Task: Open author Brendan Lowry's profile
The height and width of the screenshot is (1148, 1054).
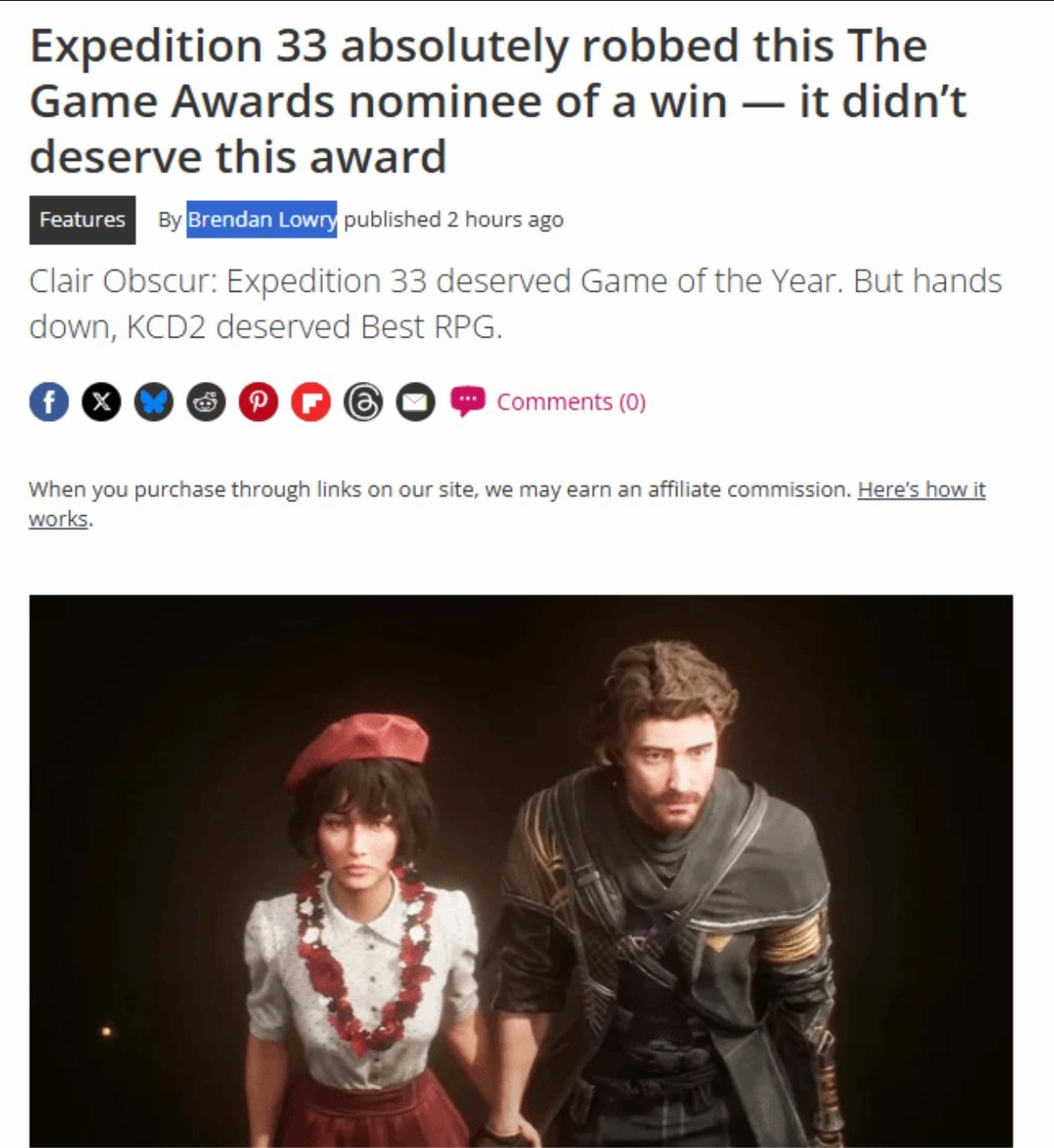Action: (x=262, y=219)
